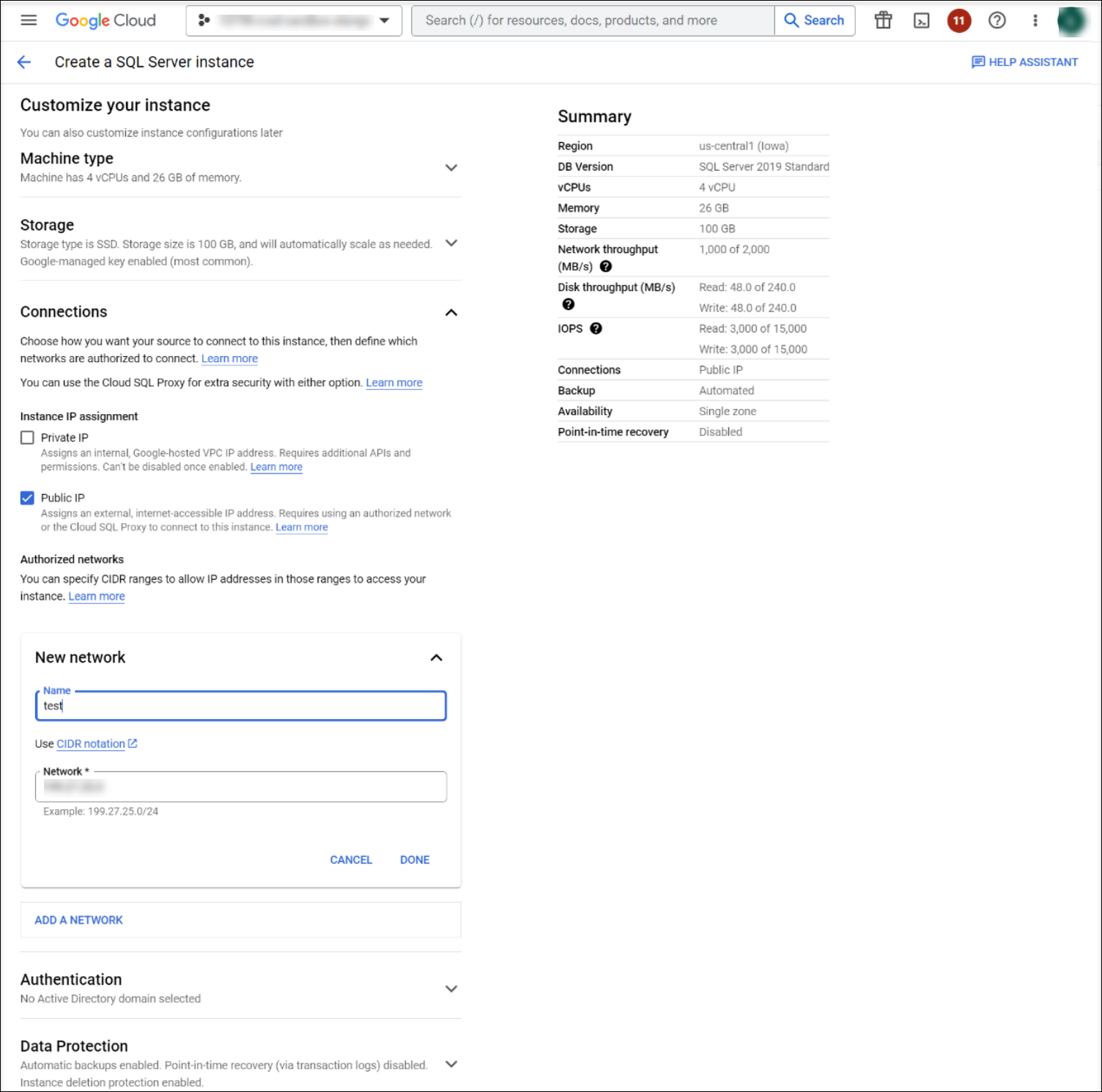Click Network throughput help icon
The width and height of the screenshot is (1102, 1092).
(605, 267)
